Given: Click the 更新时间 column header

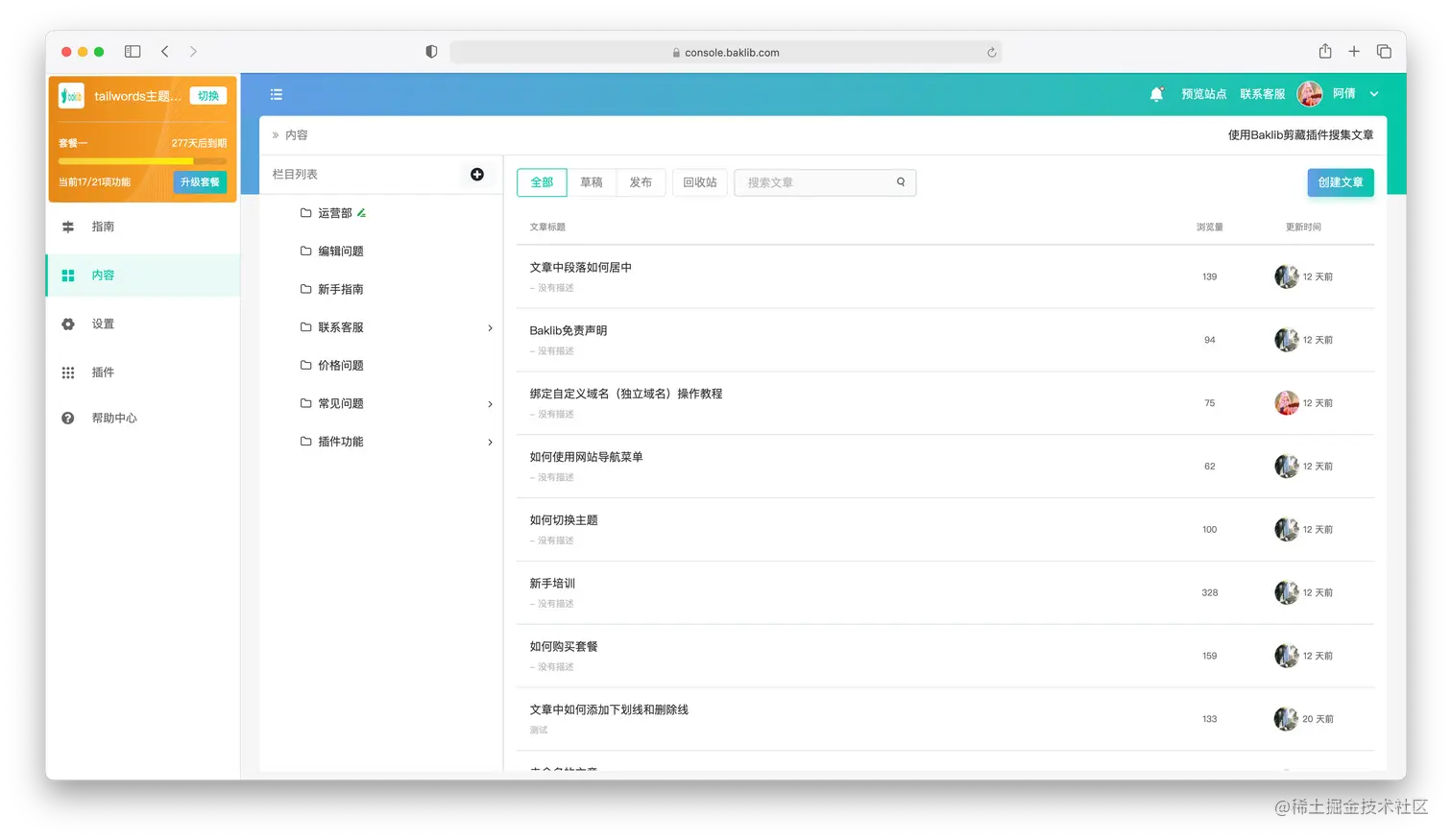Looking at the screenshot, I should click(x=1303, y=228).
